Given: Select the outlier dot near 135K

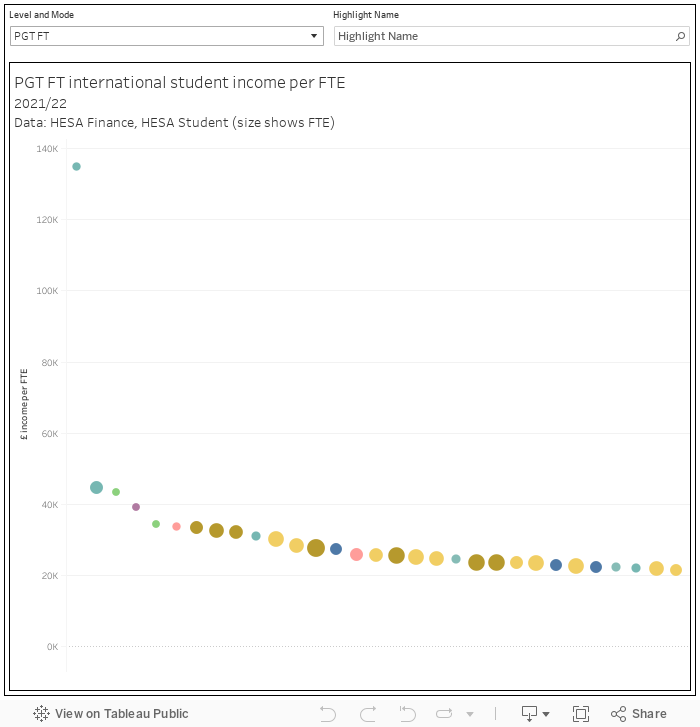Looking at the screenshot, I should [76, 167].
